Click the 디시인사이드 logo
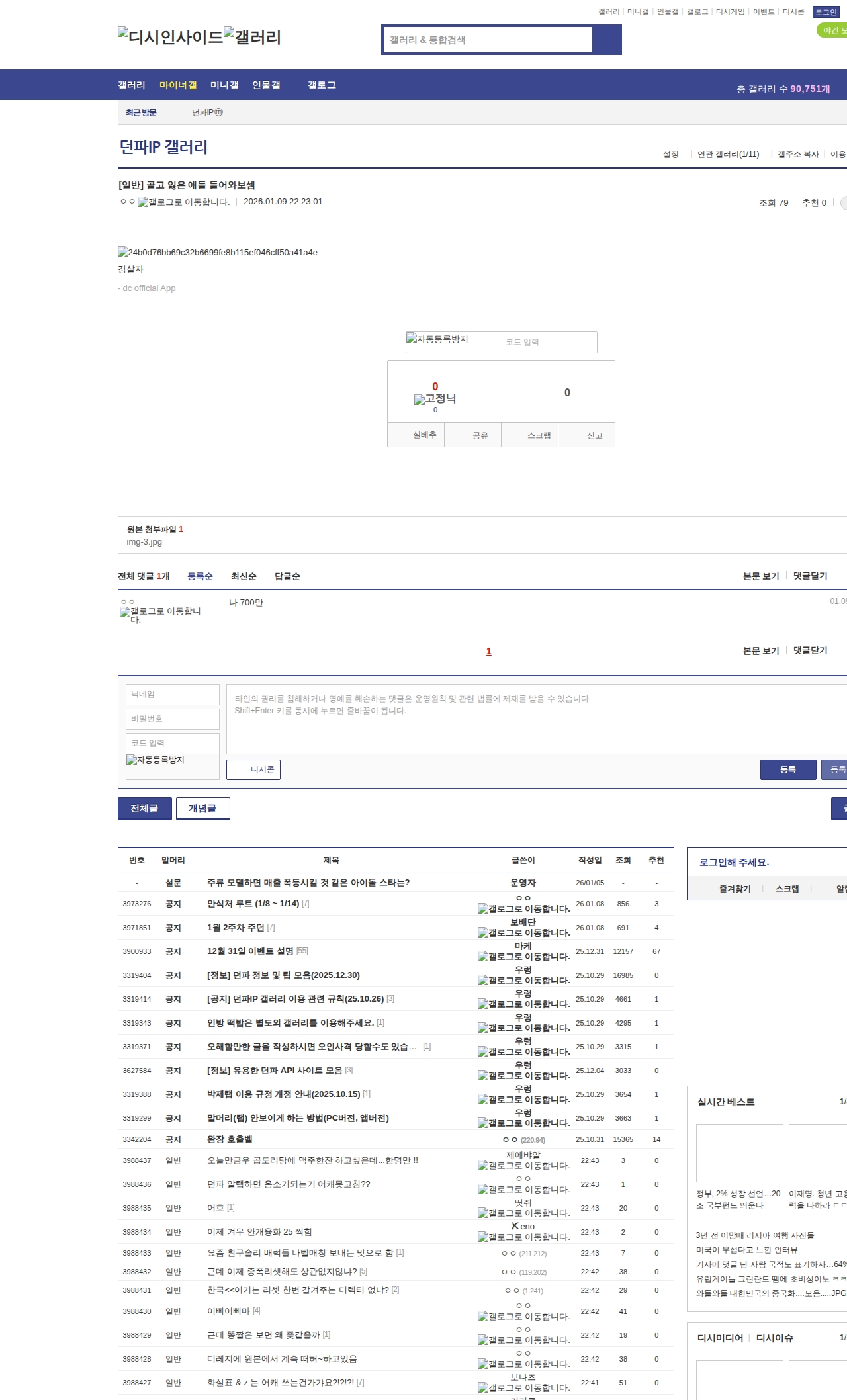The image size is (847, 1400). [x=171, y=37]
